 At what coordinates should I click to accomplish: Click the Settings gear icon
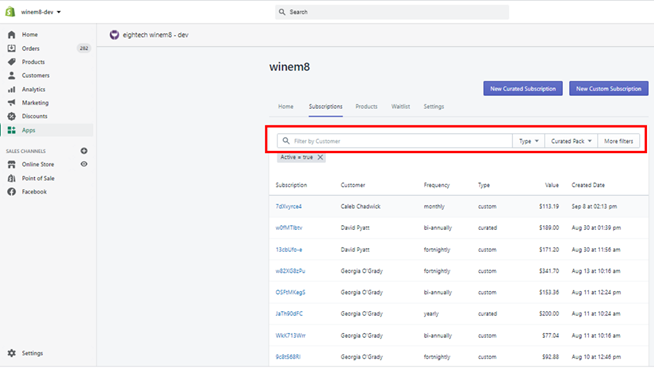pyautogui.click(x=12, y=353)
